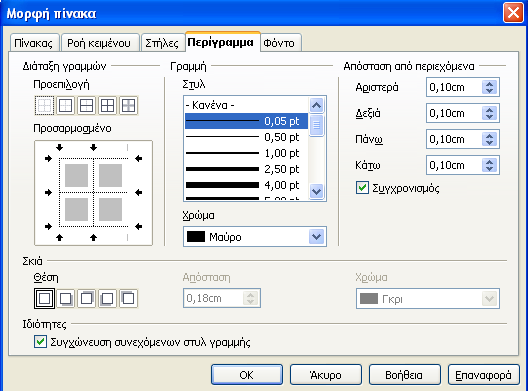The width and height of the screenshot is (528, 391).
Task: Click the shadow Απόσταση stepper arrows
Action: coord(251,298)
